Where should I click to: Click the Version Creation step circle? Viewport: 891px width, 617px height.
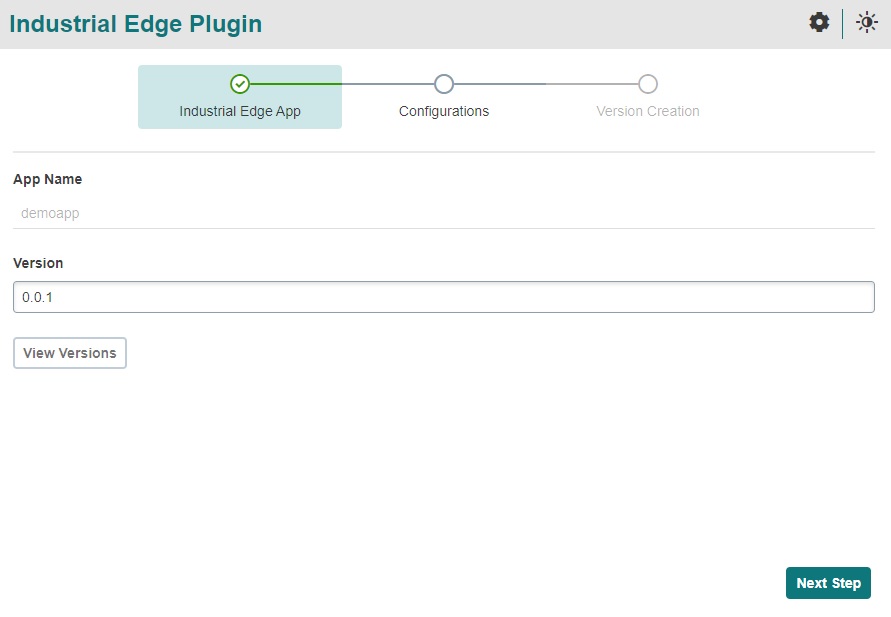648,84
